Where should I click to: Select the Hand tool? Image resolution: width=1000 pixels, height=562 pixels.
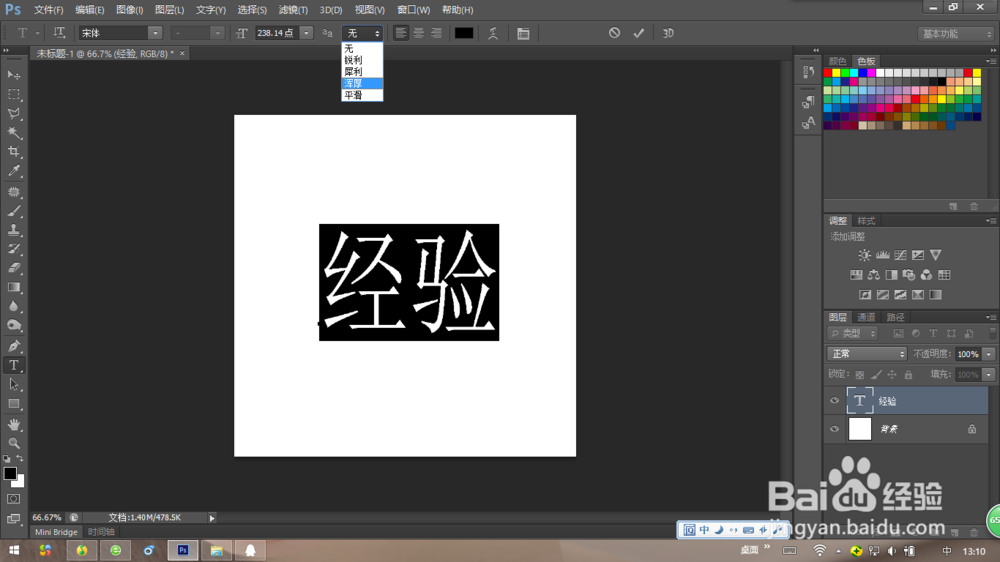pyautogui.click(x=13, y=424)
